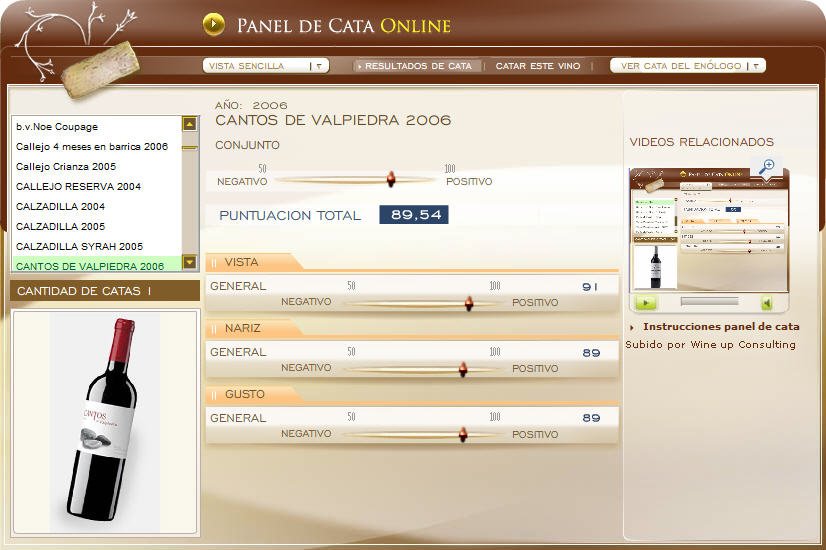The height and width of the screenshot is (550, 826).
Task: Play the related video with green button
Action: pyautogui.click(x=645, y=303)
